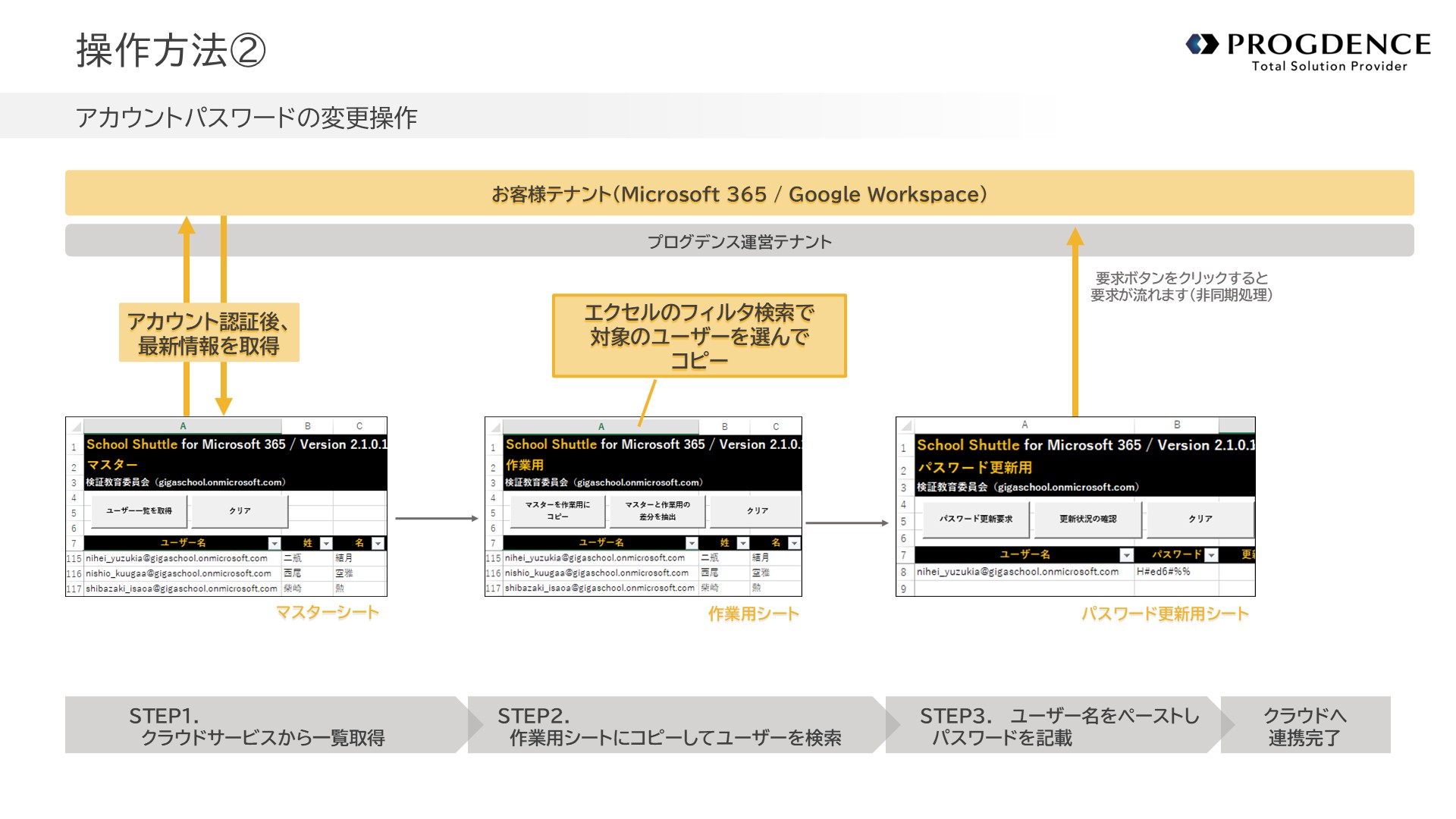Select column B header in 作業用 sheet
Image resolution: width=1456 pixels, height=819 pixels.
[x=724, y=426]
